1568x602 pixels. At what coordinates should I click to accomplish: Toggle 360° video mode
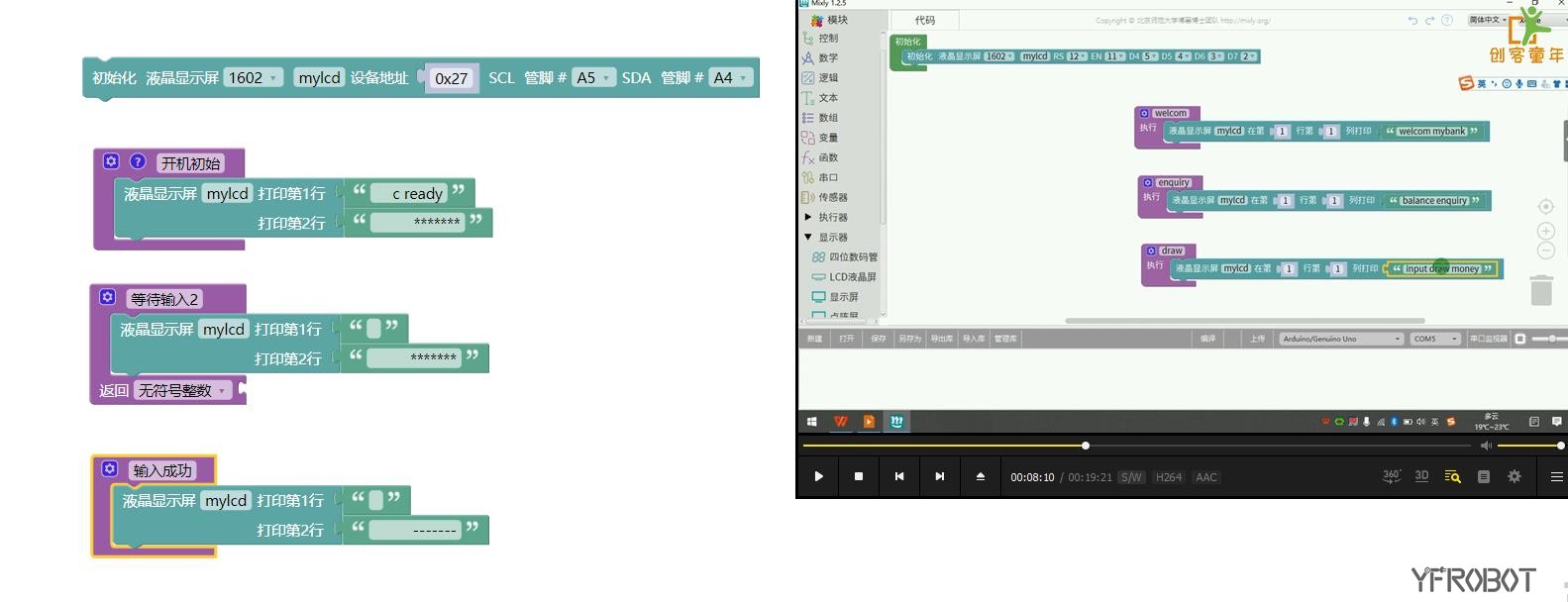1391,476
